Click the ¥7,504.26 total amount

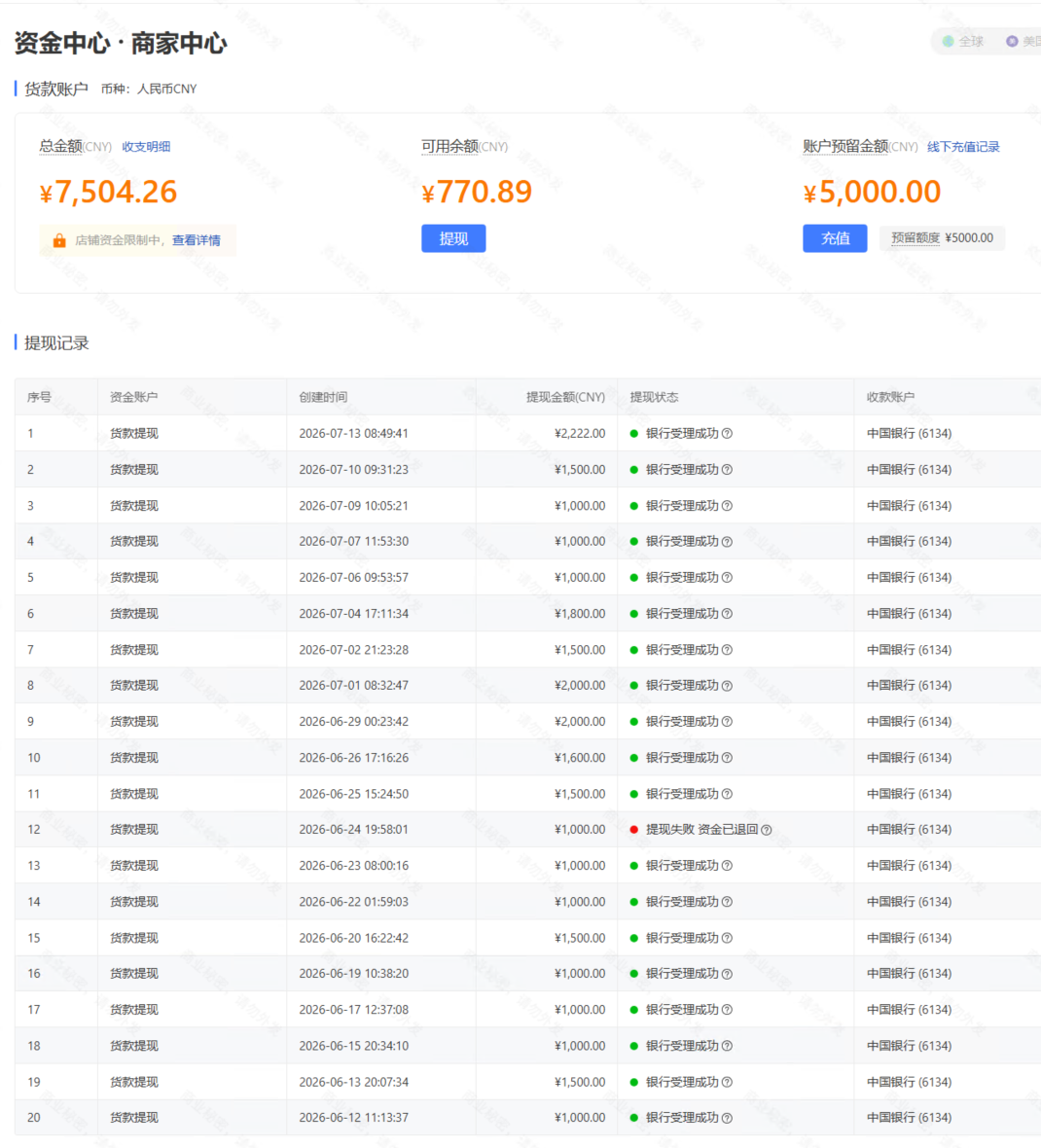[108, 192]
